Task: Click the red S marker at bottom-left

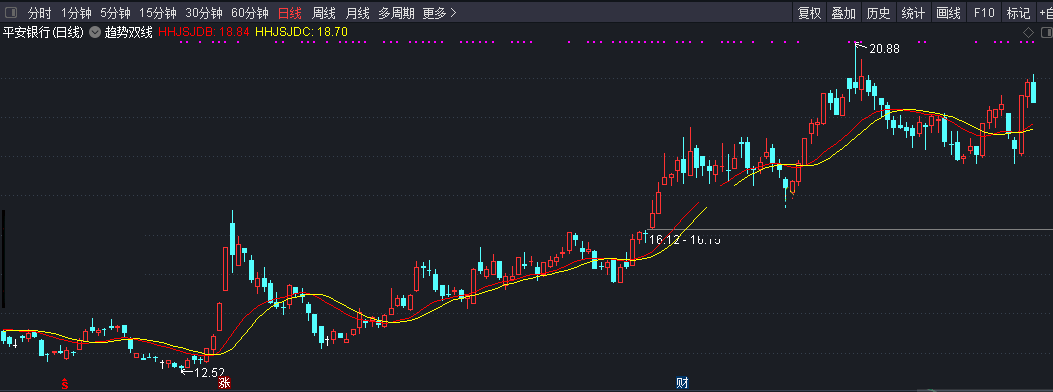Action: tap(64, 384)
